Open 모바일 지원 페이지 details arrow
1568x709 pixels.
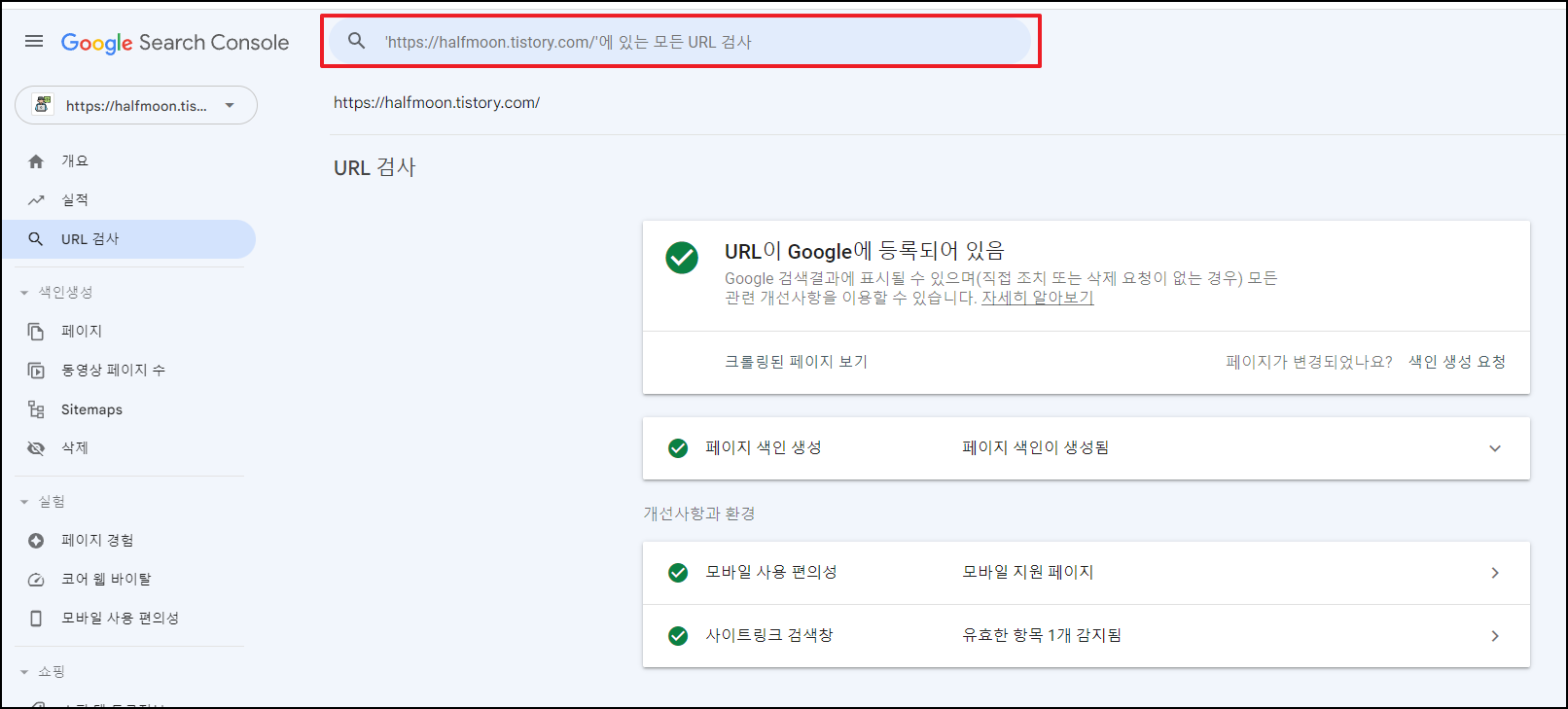tap(1495, 573)
